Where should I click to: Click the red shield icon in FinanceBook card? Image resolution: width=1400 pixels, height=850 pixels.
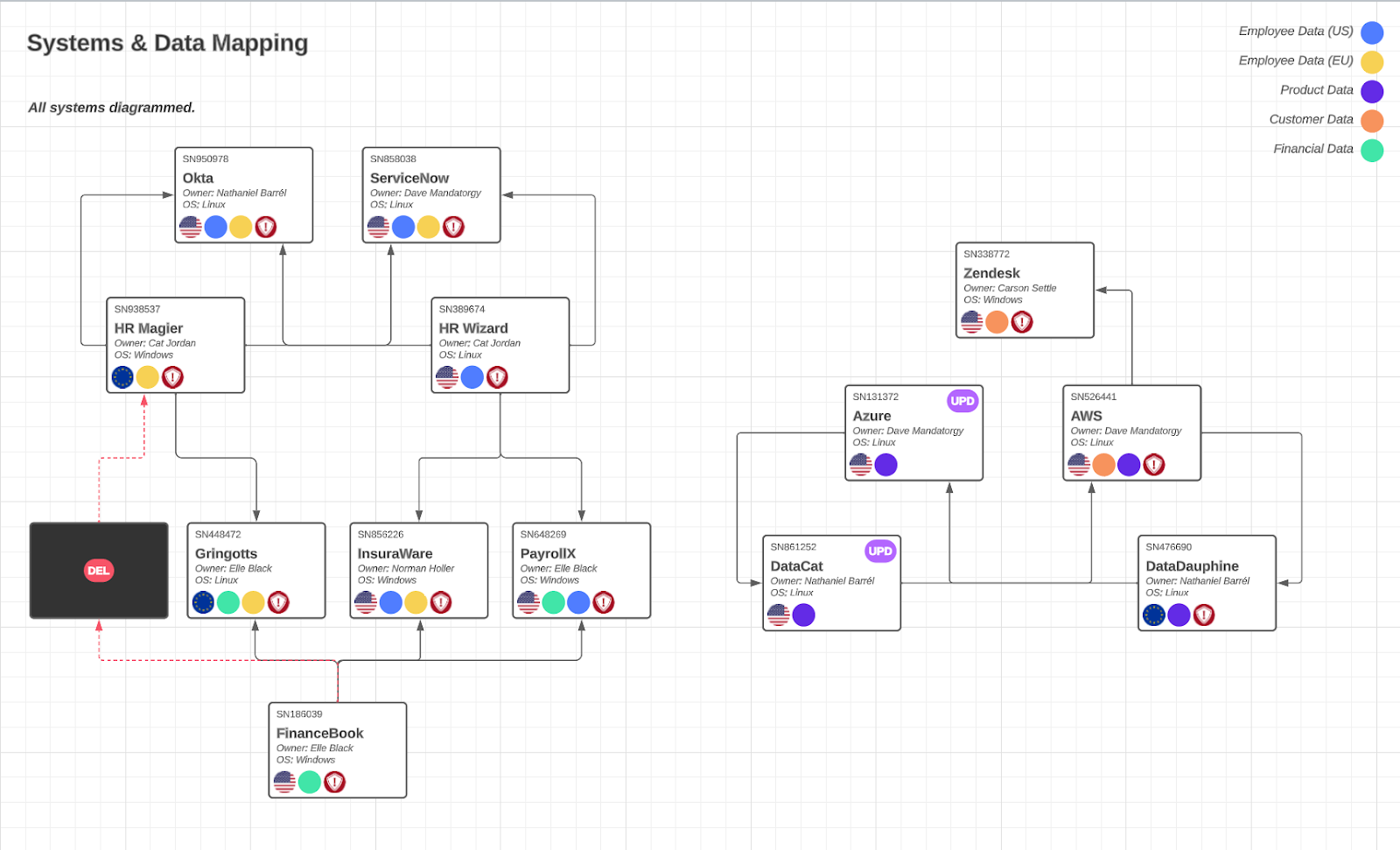pyautogui.click(x=335, y=782)
